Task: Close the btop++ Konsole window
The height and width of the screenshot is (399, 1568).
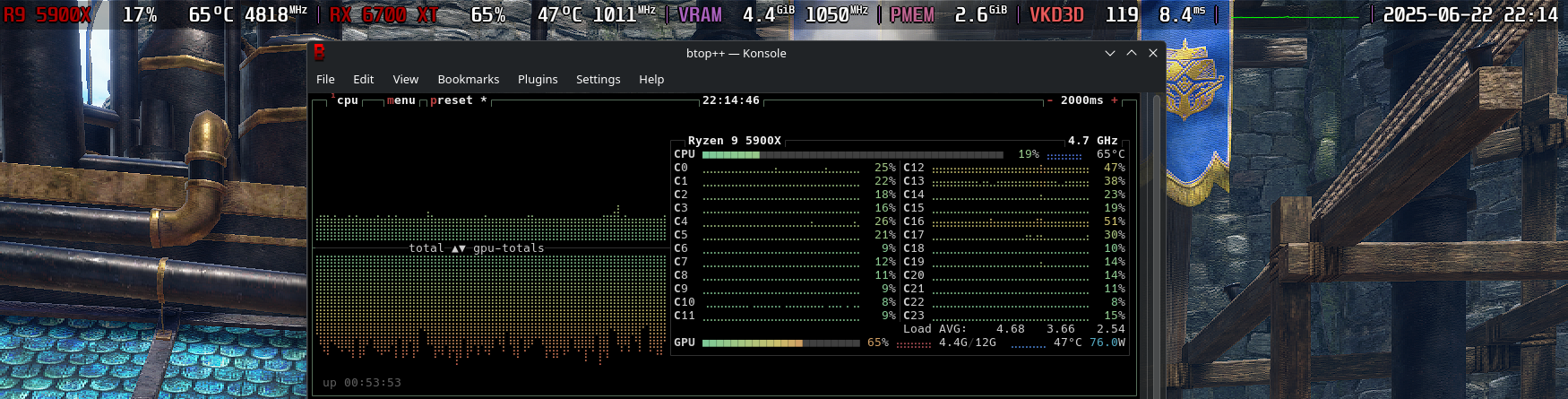Action: 1153,53
